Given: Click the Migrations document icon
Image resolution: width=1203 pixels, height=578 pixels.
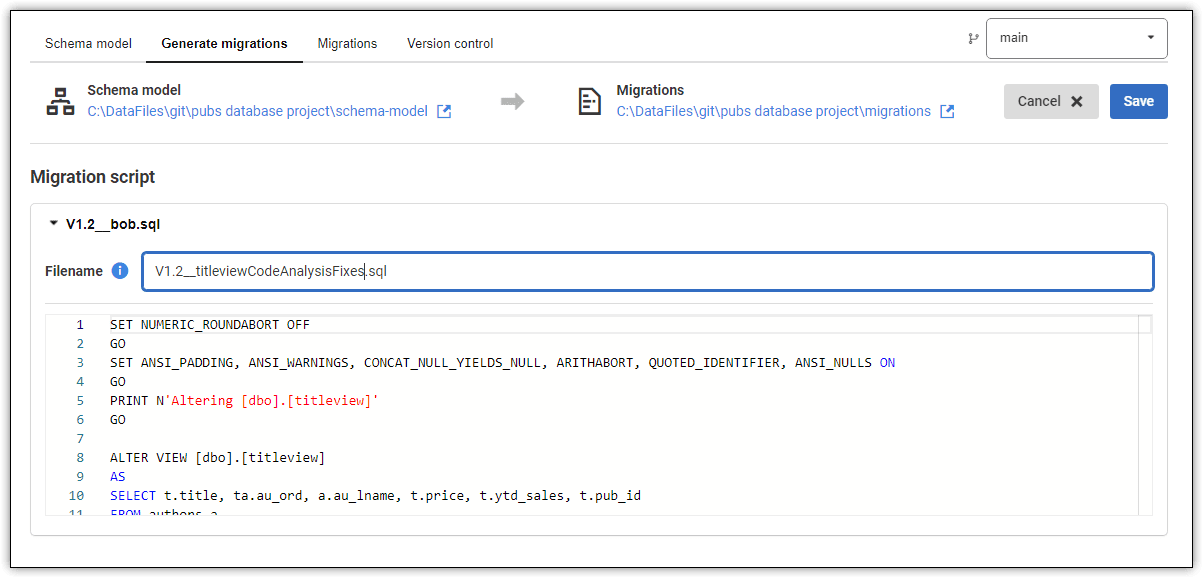Looking at the screenshot, I should tap(590, 101).
